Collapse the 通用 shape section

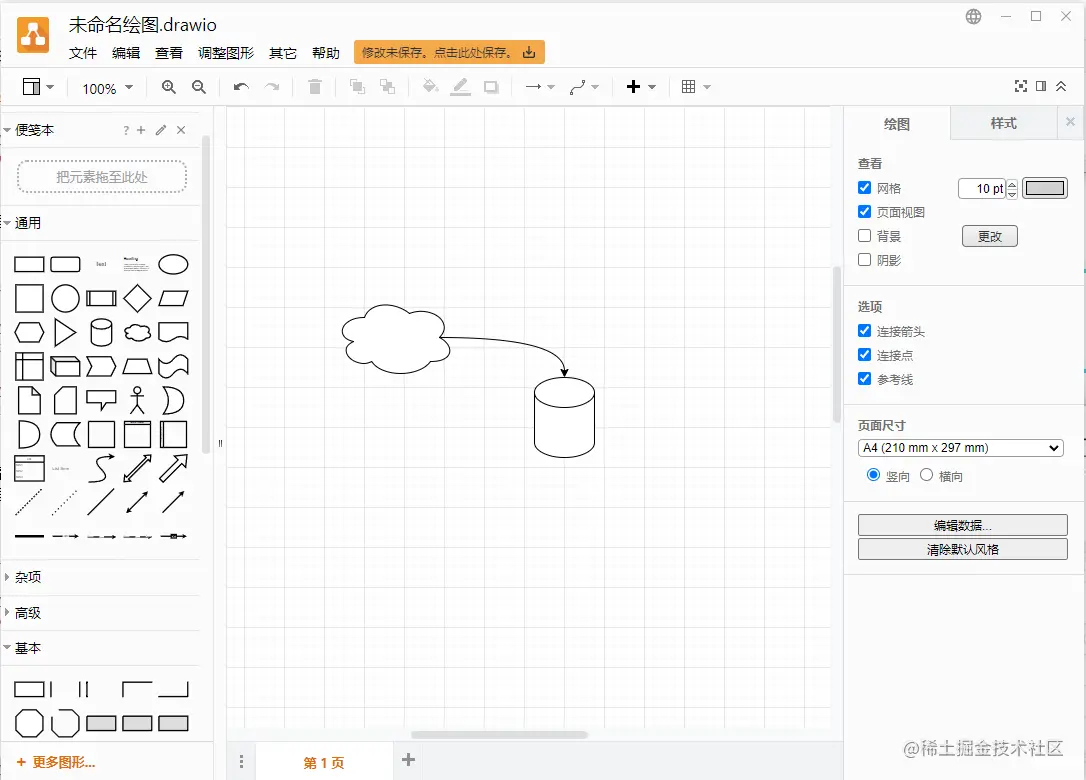[x=28, y=223]
